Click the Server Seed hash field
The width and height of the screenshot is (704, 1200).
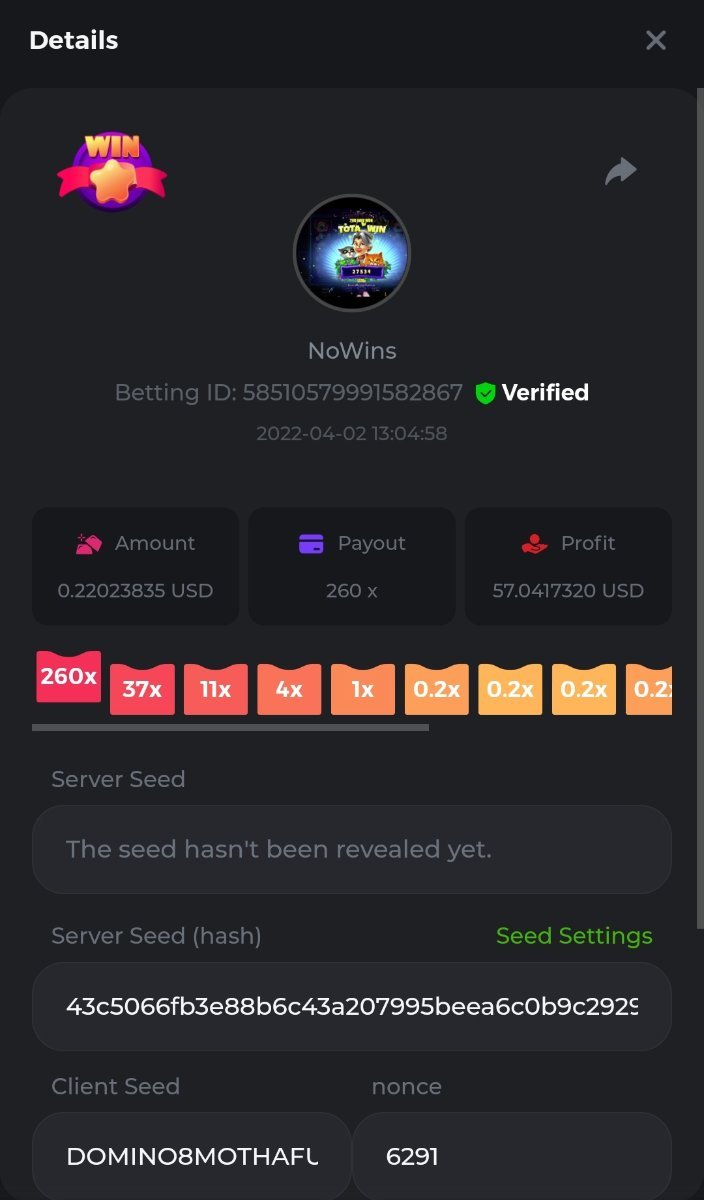(x=352, y=1006)
